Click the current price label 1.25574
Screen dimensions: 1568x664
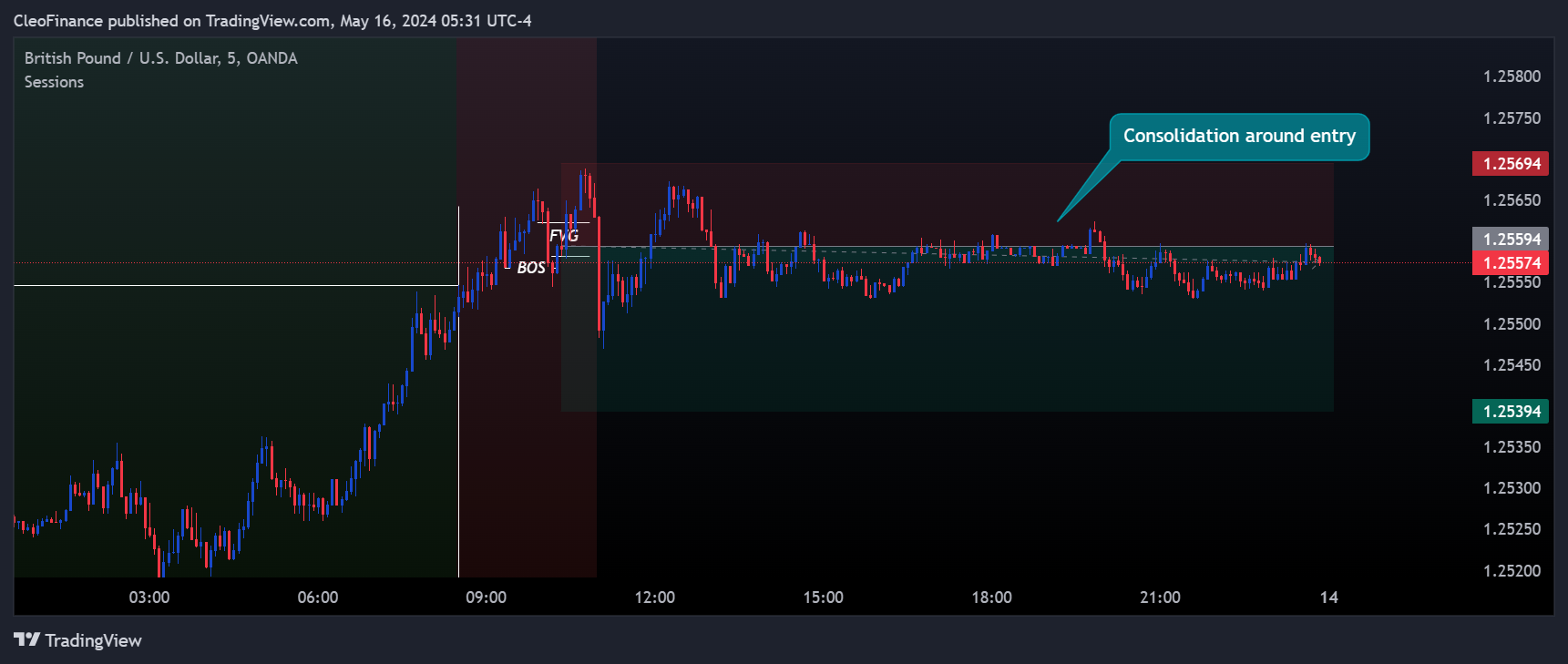tap(1511, 263)
